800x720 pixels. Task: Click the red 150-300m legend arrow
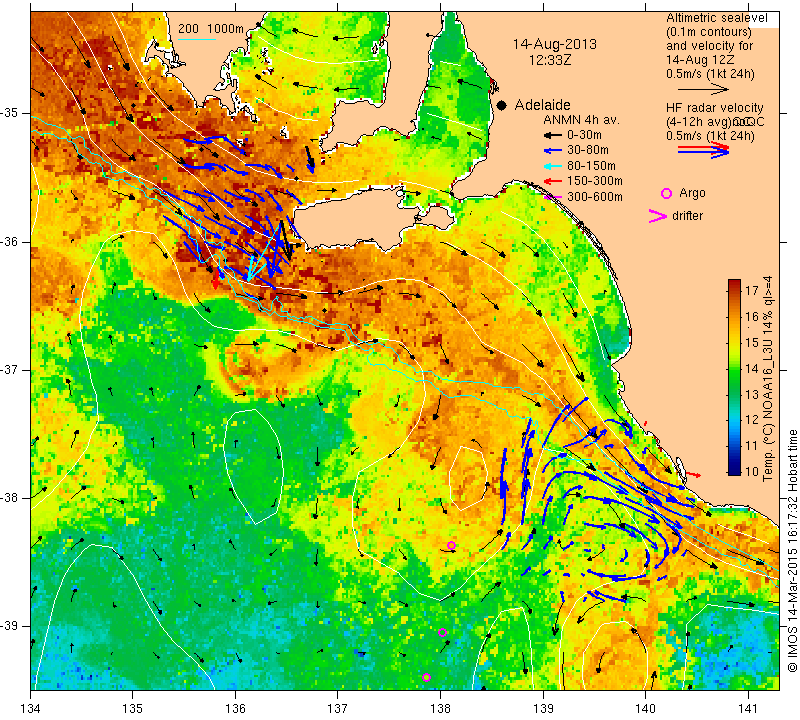click(x=553, y=181)
